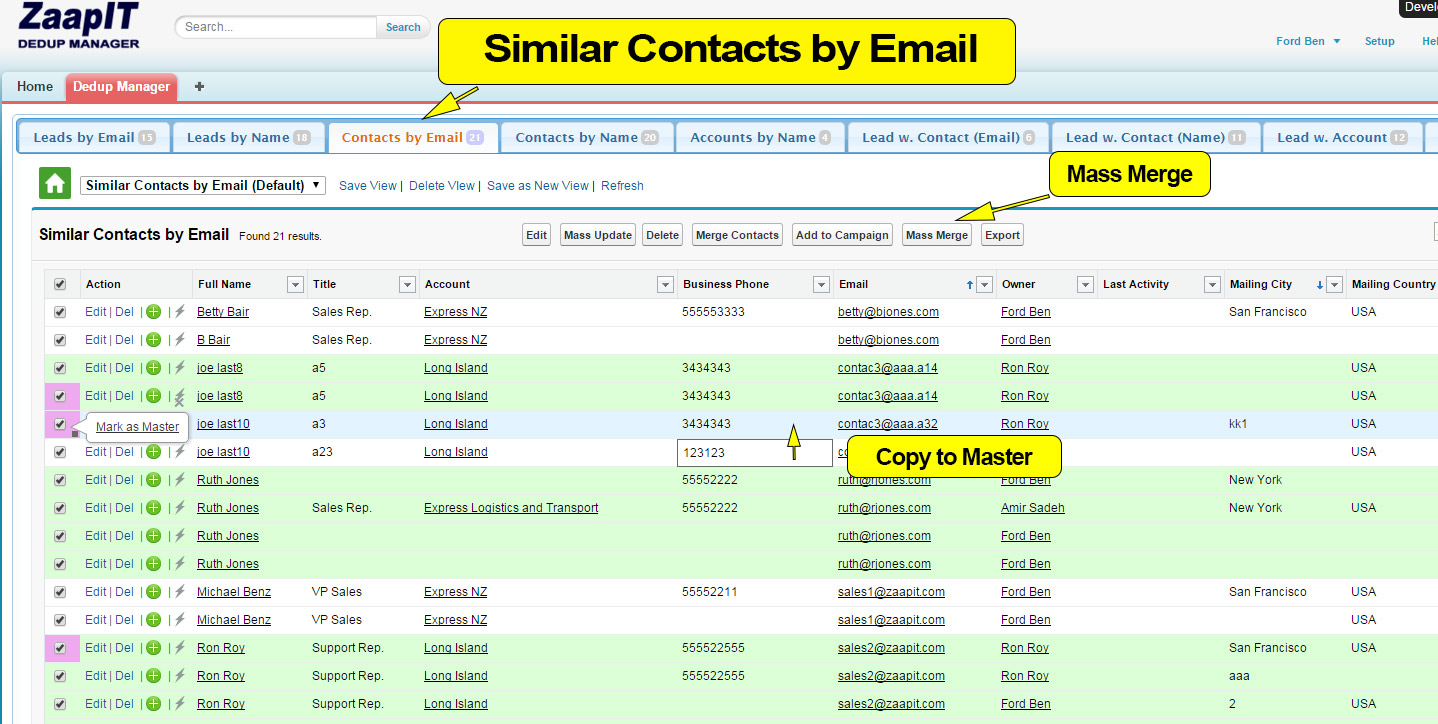1438x724 pixels.
Task: Click the plus tab to add new tab
Action: point(199,87)
